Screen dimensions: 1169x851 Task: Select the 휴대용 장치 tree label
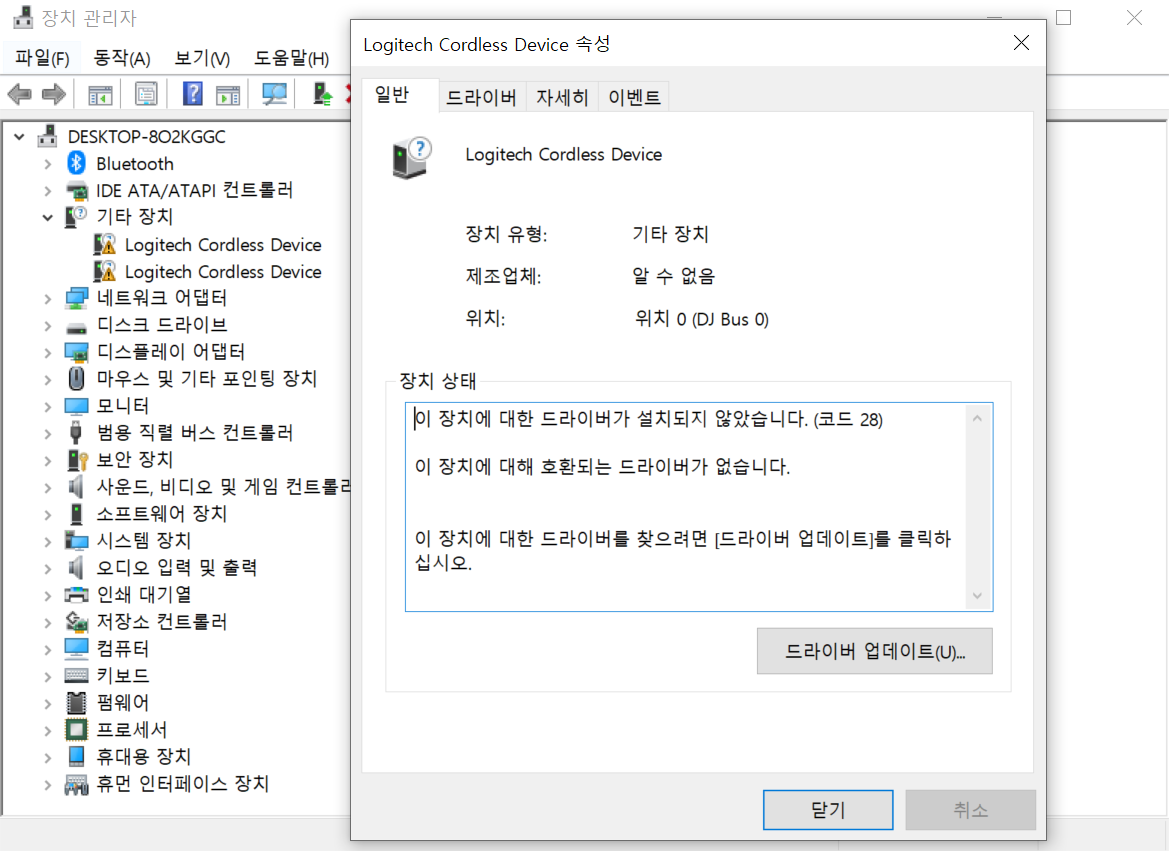pyautogui.click(x=143, y=757)
